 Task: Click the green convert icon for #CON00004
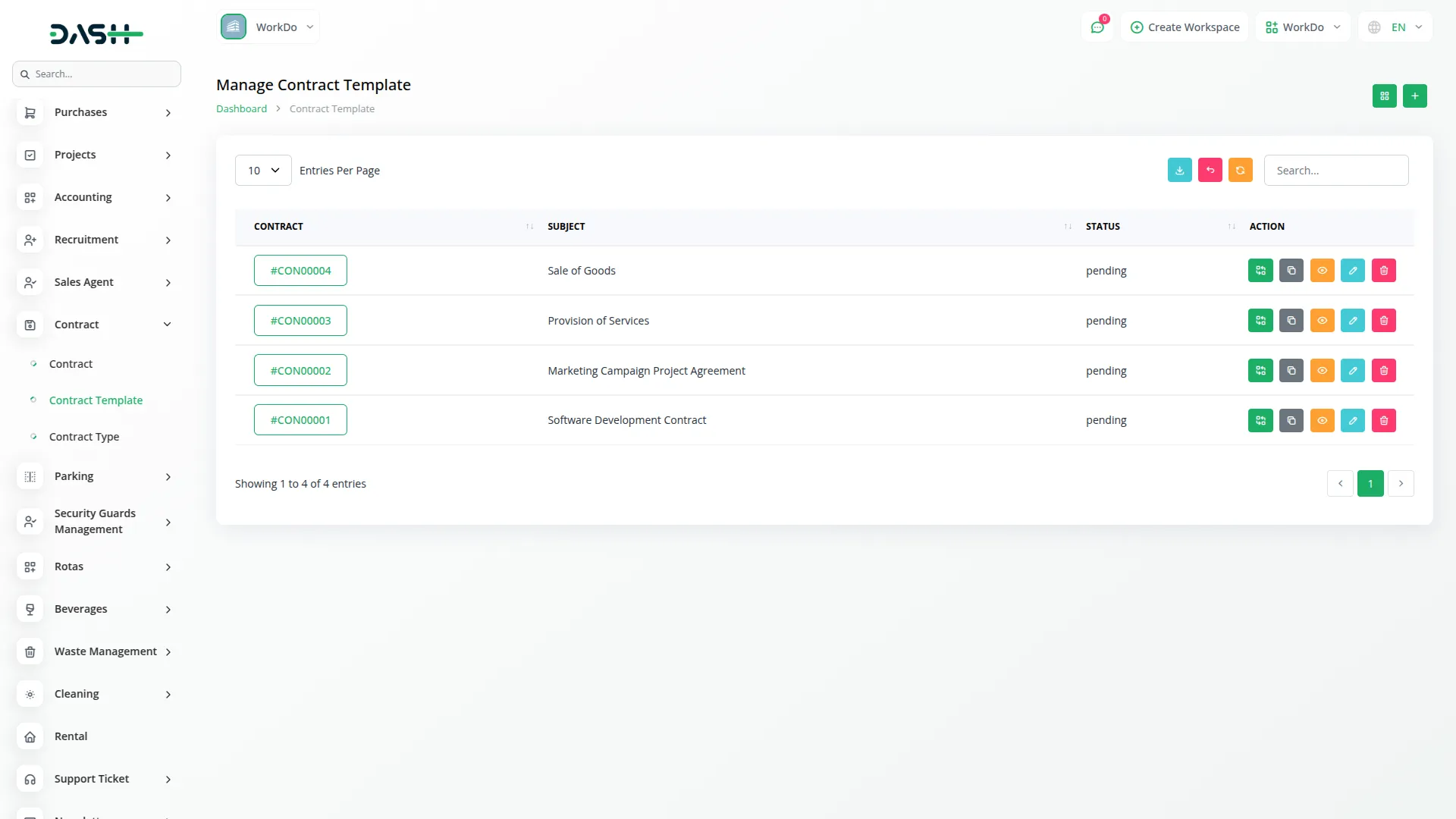[x=1260, y=270]
